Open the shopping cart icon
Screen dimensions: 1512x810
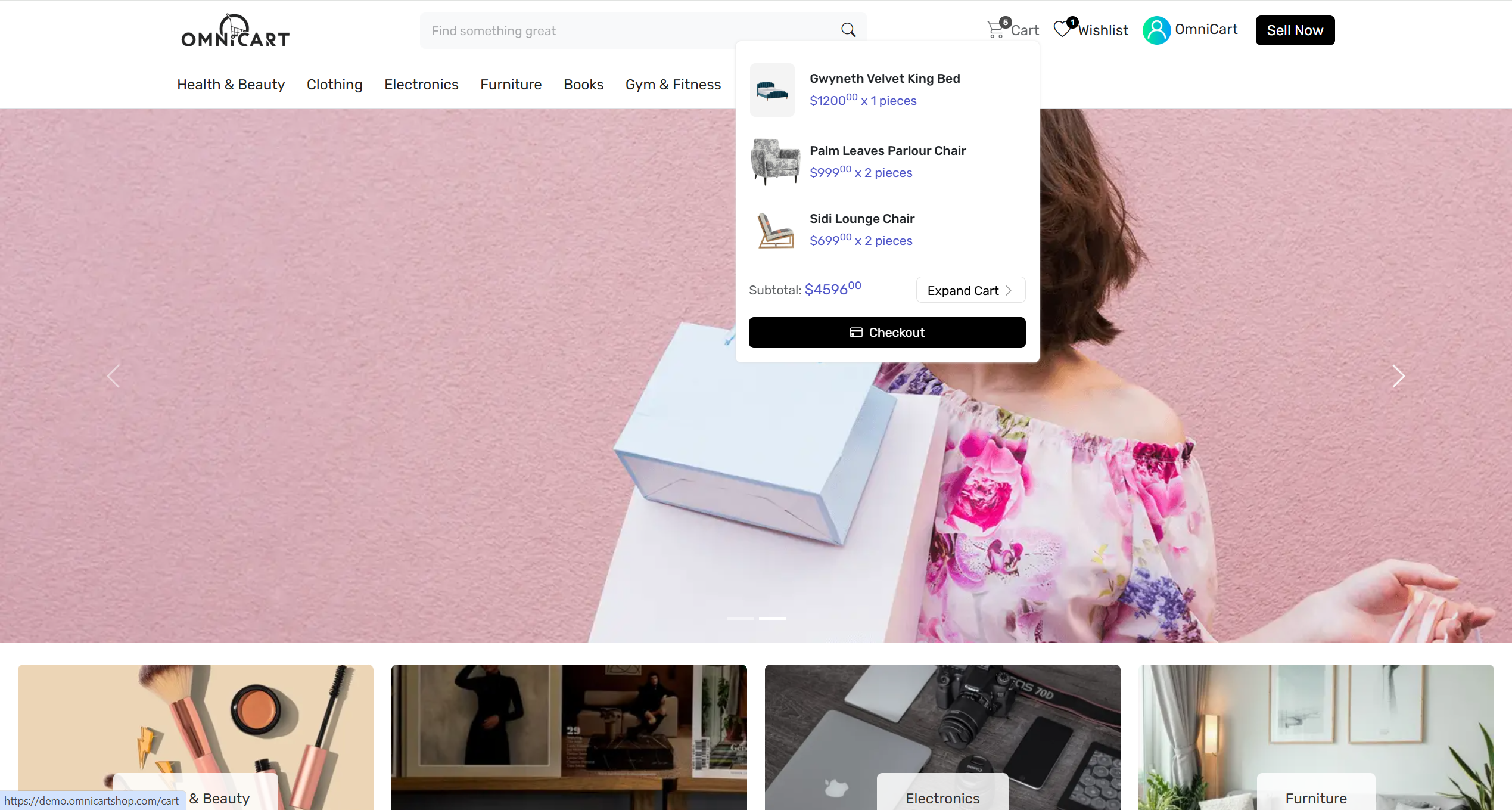[995, 29]
